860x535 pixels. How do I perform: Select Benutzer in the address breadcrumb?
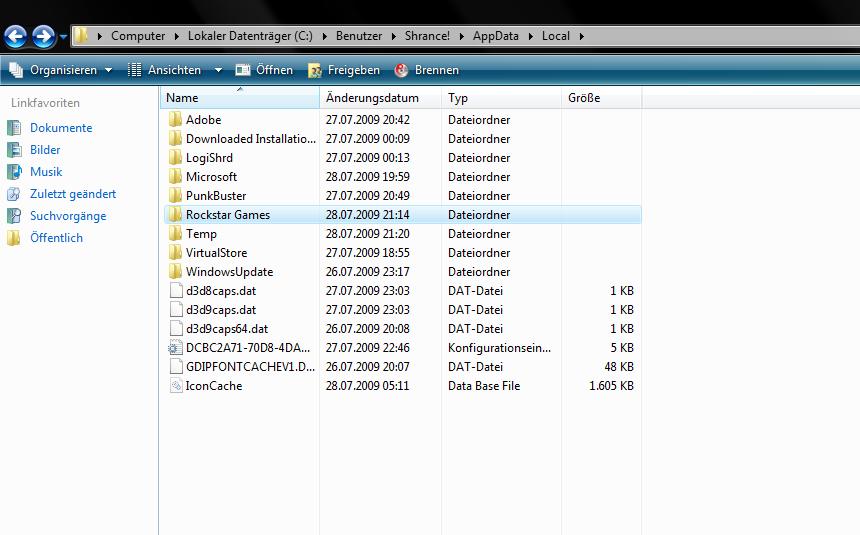point(359,36)
